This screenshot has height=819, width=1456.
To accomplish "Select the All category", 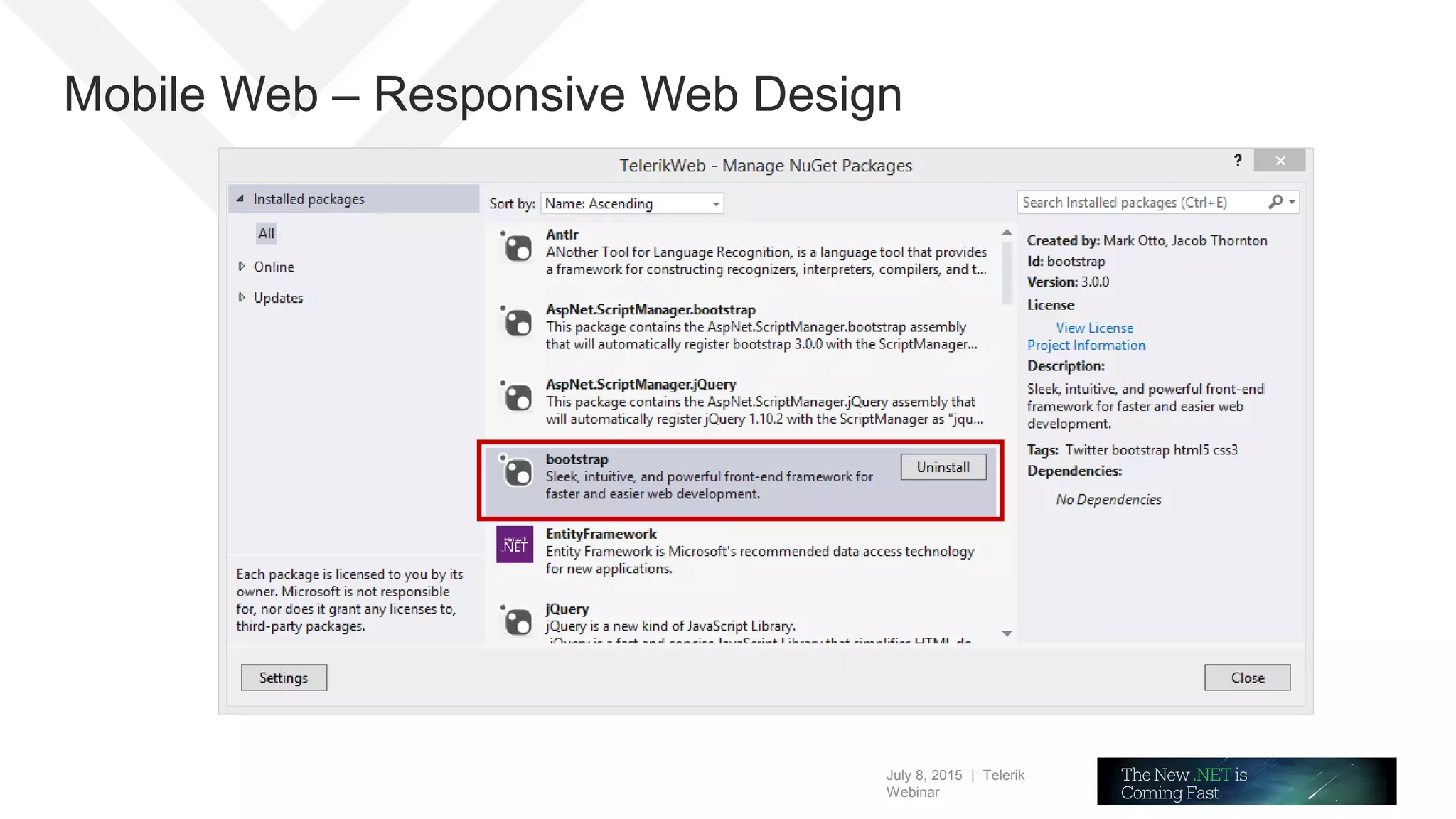I will (266, 233).
